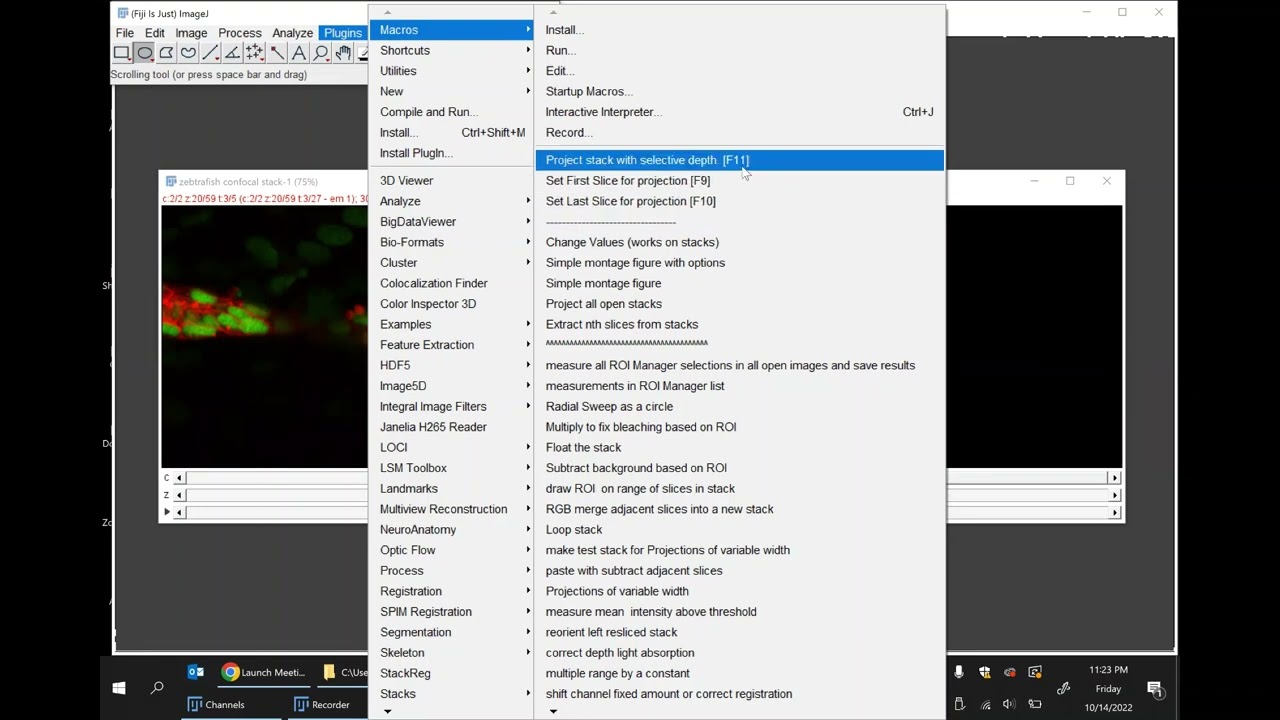Expand the Shortcuts submenu
This screenshot has width=1280, height=720.
(451, 50)
